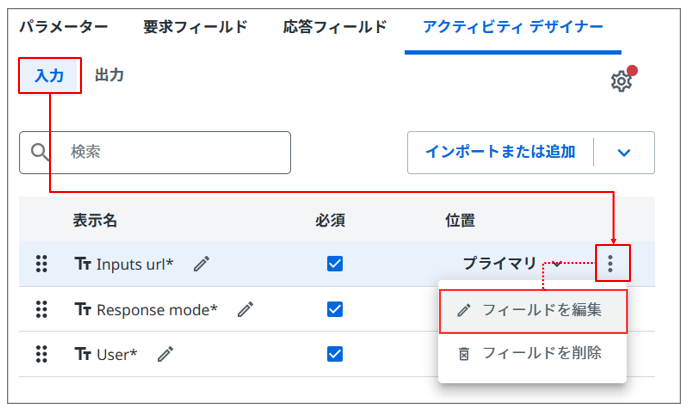Click the drag handle of User row

[x=41, y=354]
